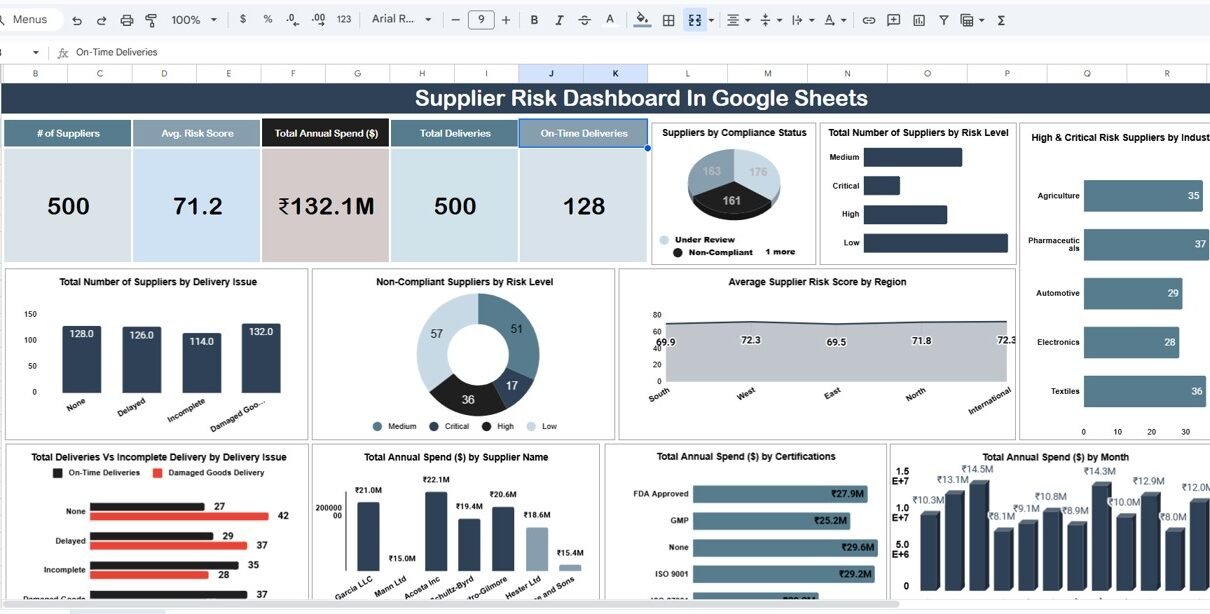1210x614 pixels.
Task: Format the cell as percent
Action: point(267,20)
